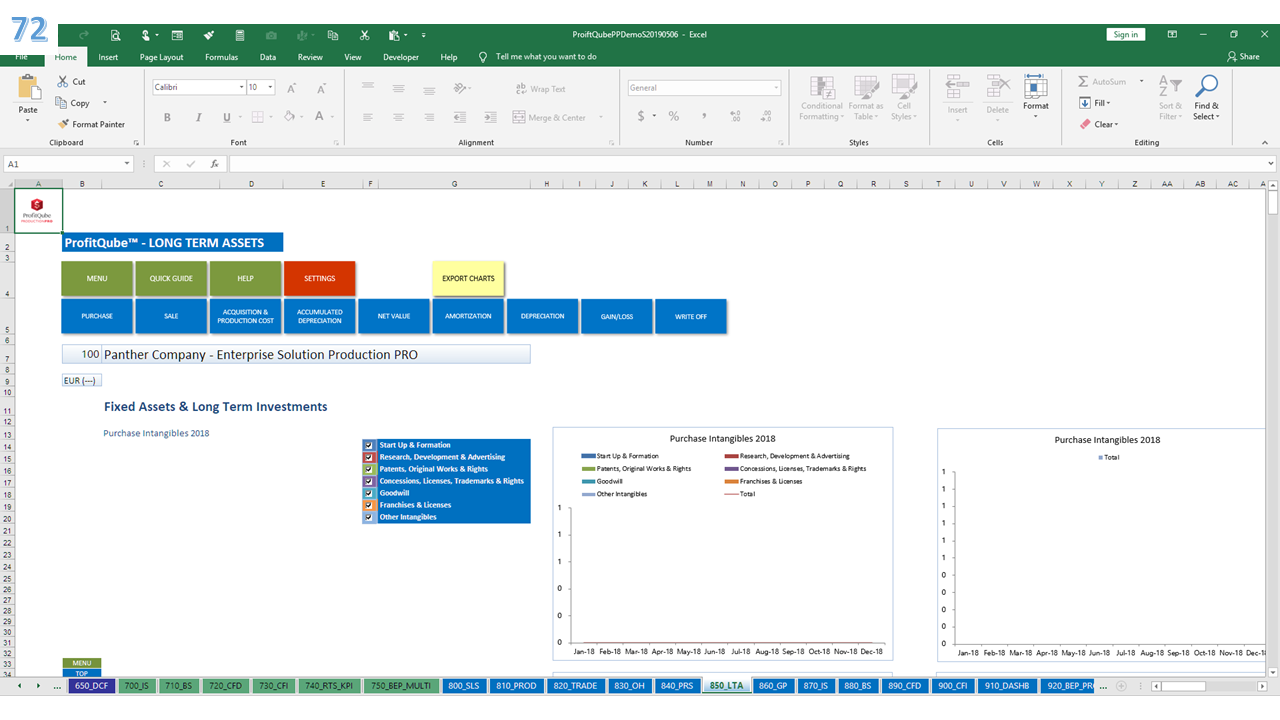Click the Insert Function fx icon
This screenshot has width=1280, height=720.
coord(214,164)
